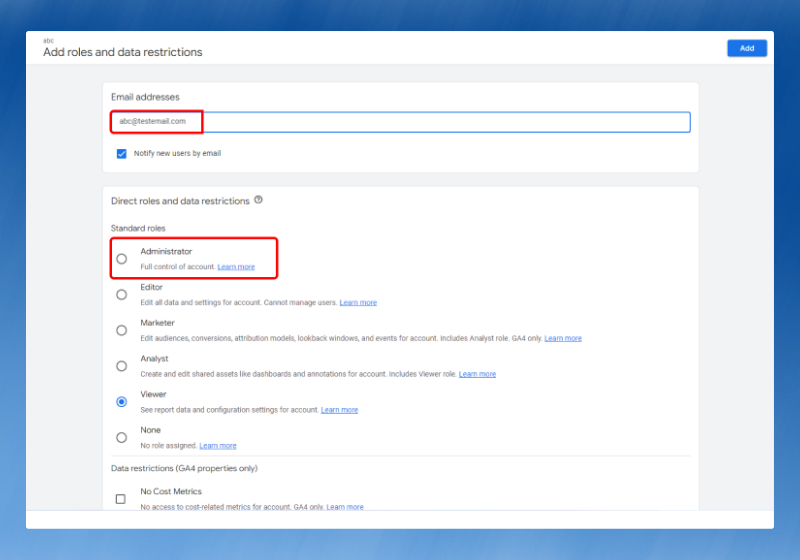Click the 'Add roles and data restrictions' title

tap(122, 52)
